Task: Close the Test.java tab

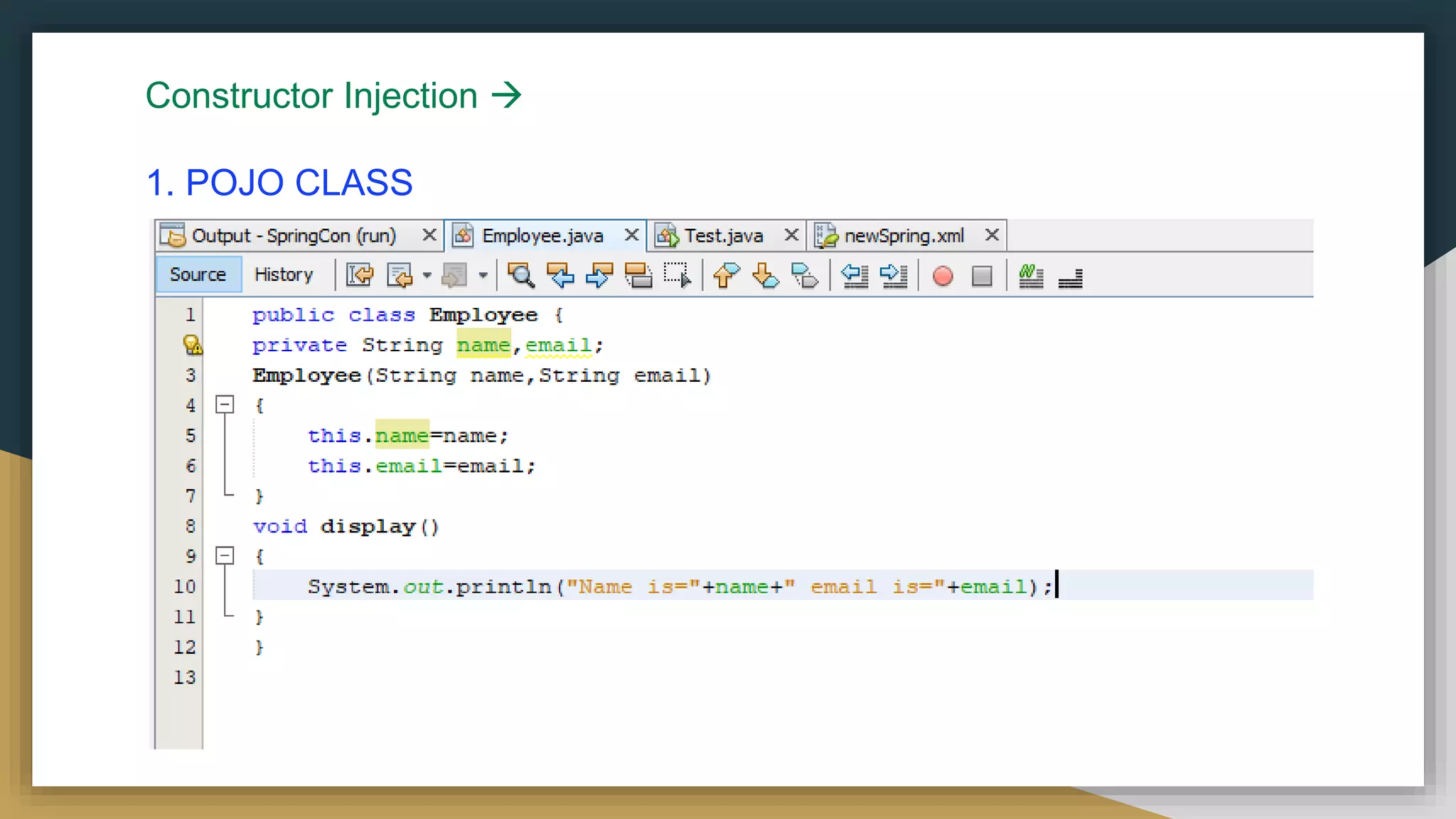Action: click(791, 235)
